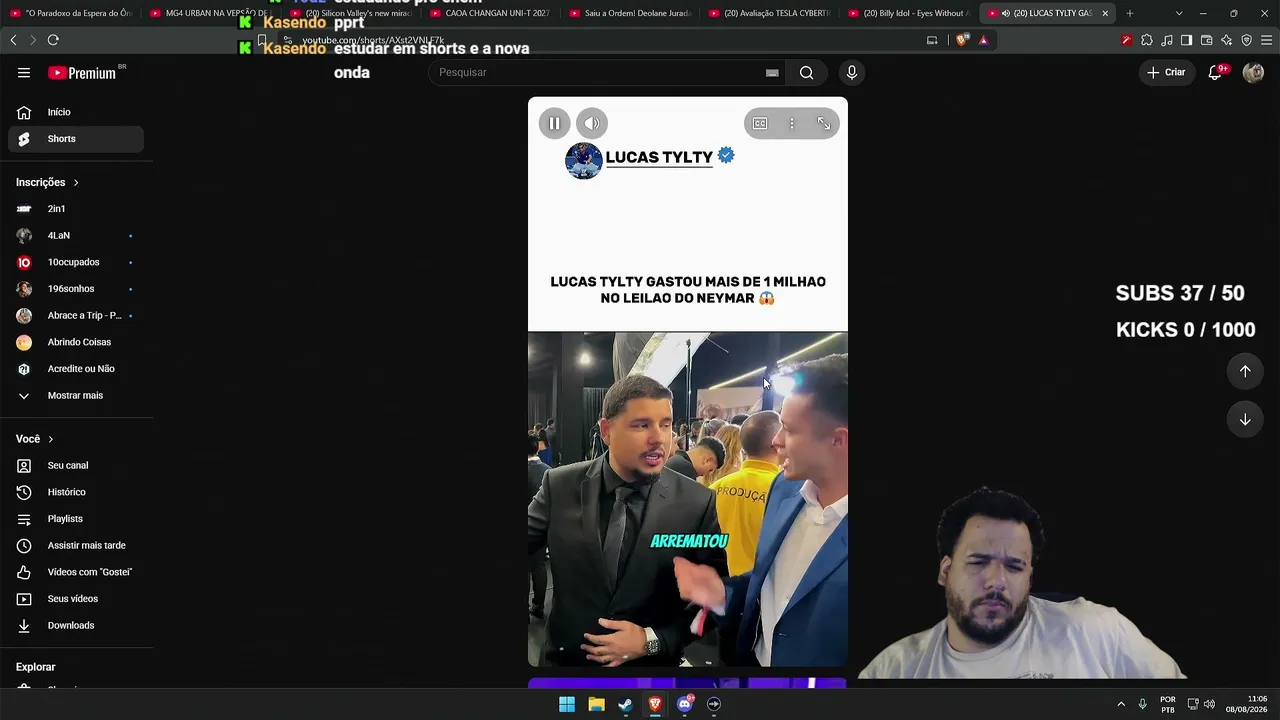Open the 196sonhos channel subscription
Image resolution: width=1280 pixels, height=720 pixels.
tap(76, 289)
